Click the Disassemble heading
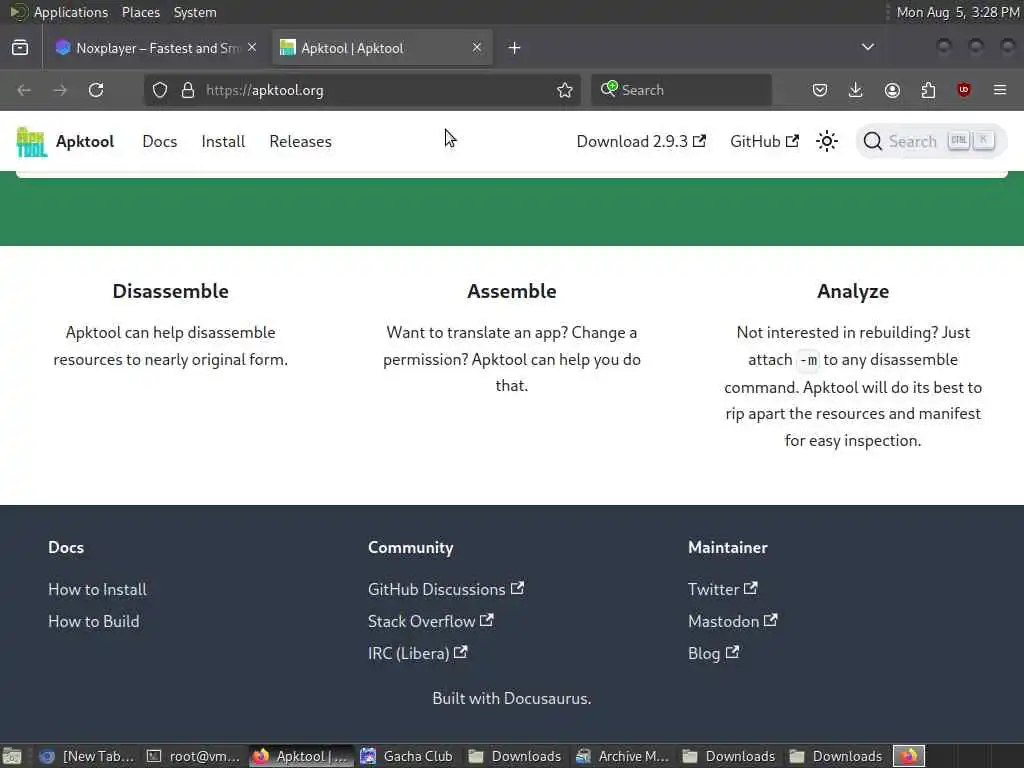 [x=170, y=291]
